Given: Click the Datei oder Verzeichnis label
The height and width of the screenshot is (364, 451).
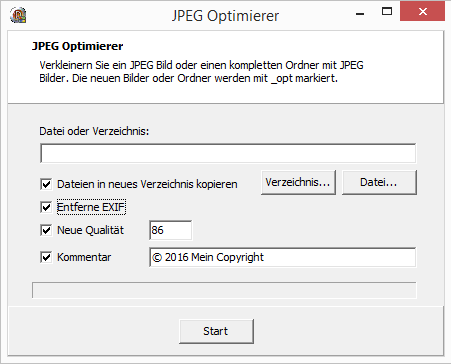Looking at the screenshot, I should (94, 131).
